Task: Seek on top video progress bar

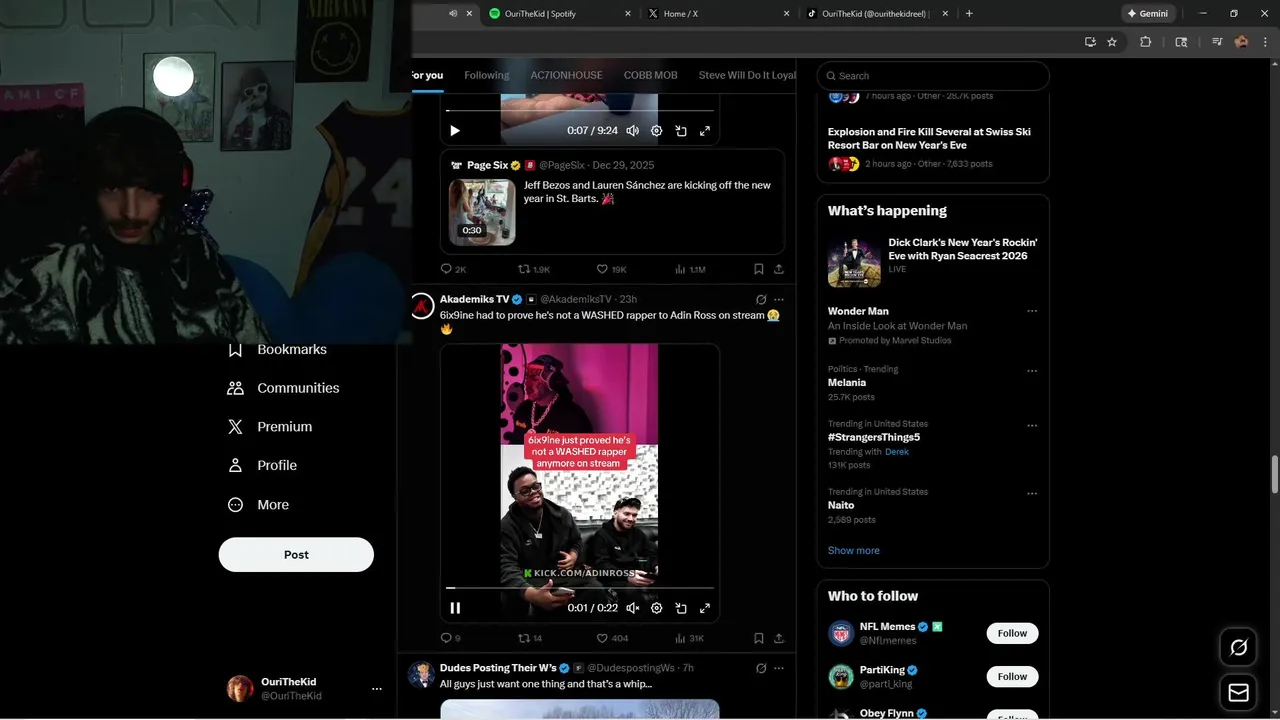Action: [580, 110]
